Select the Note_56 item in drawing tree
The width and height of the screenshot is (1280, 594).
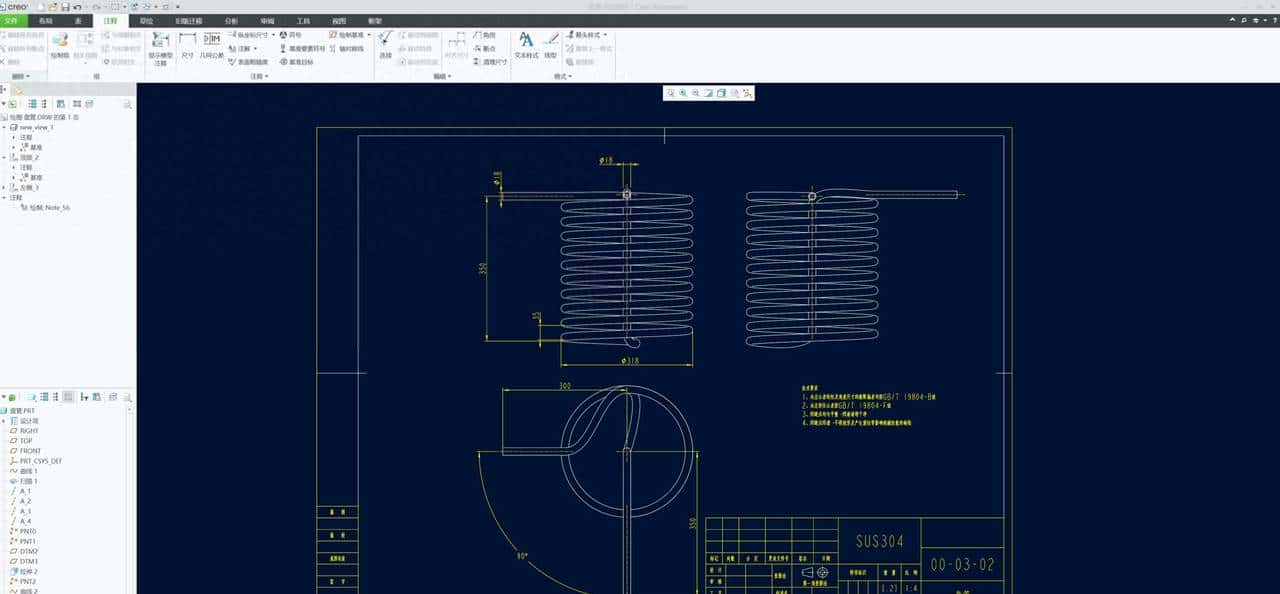(x=49, y=208)
